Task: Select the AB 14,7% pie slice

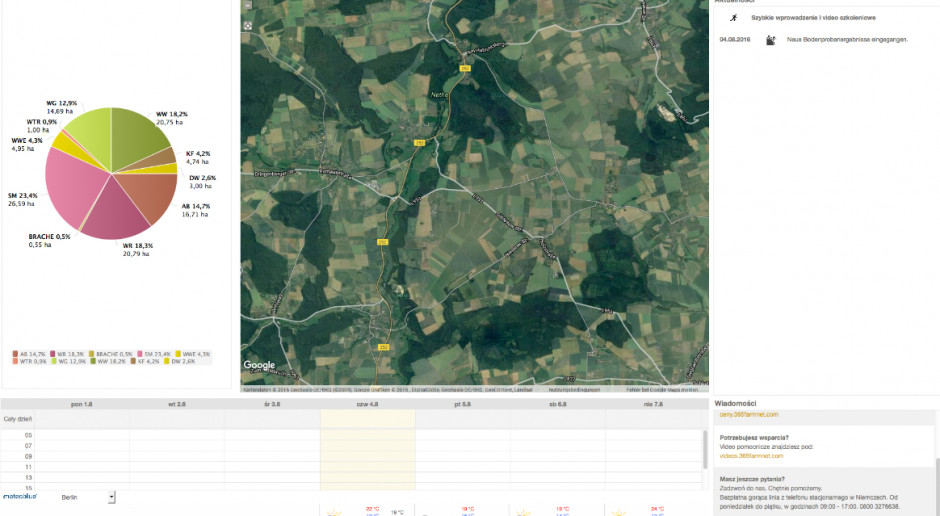Action: click(153, 195)
